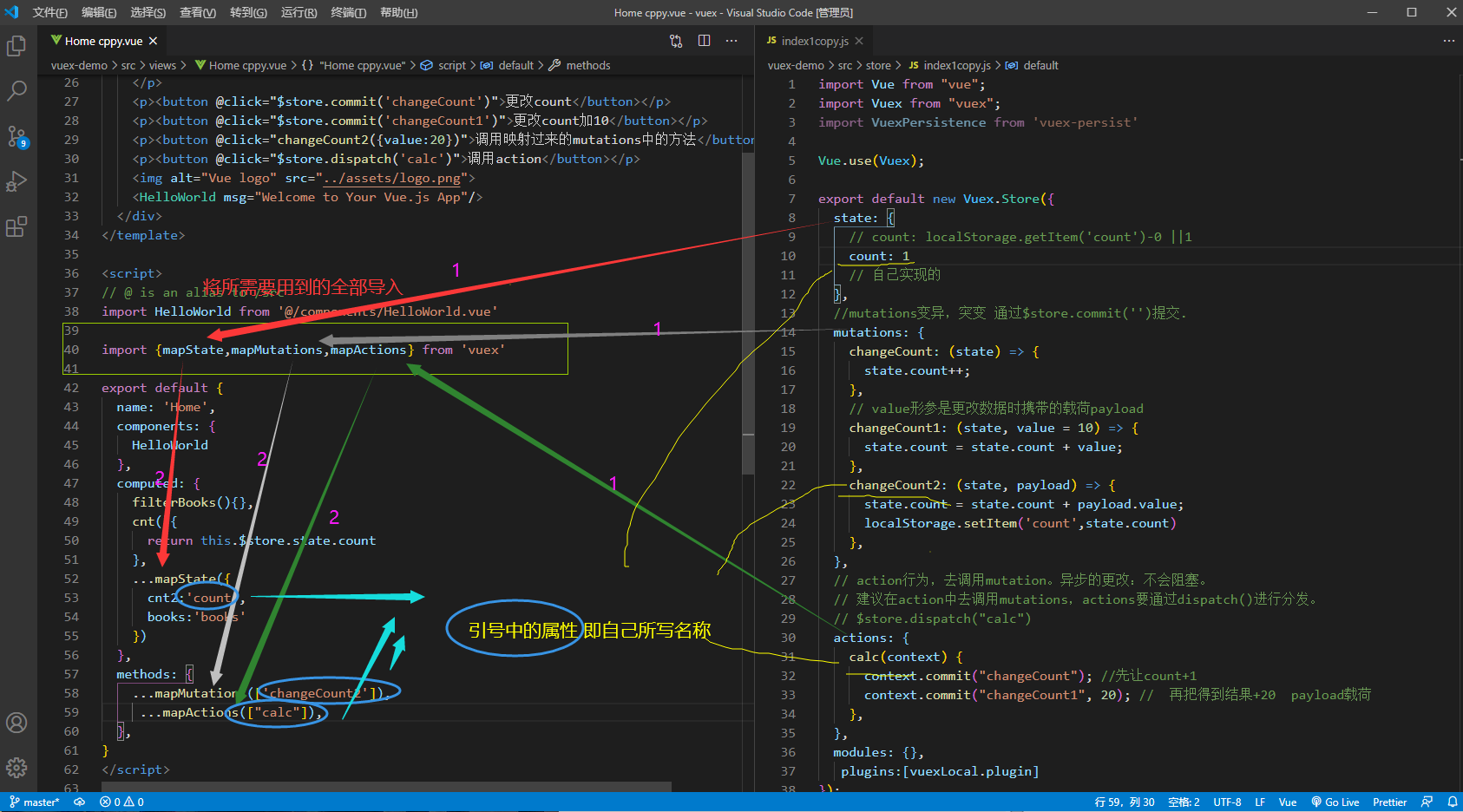Open the Manage gear menu
The image size is (1463, 812).
click(x=16, y=768)
